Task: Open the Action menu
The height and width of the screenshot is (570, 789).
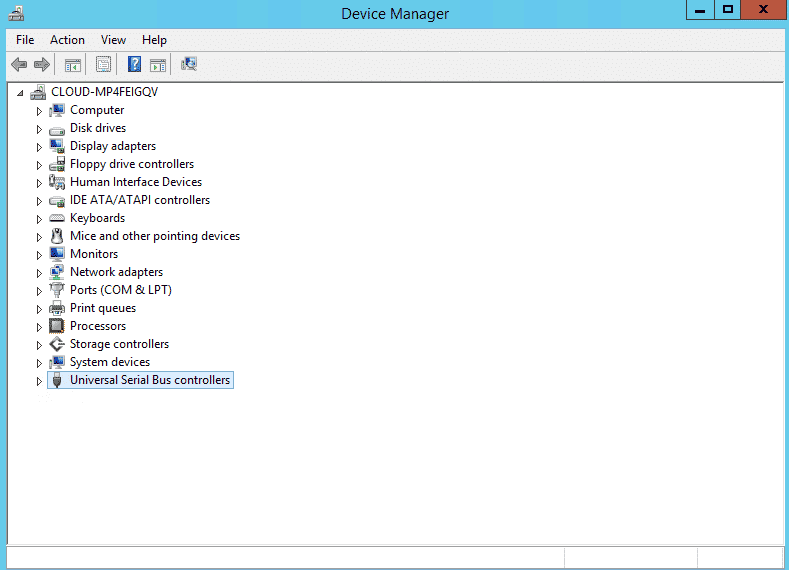Action: 67,40
